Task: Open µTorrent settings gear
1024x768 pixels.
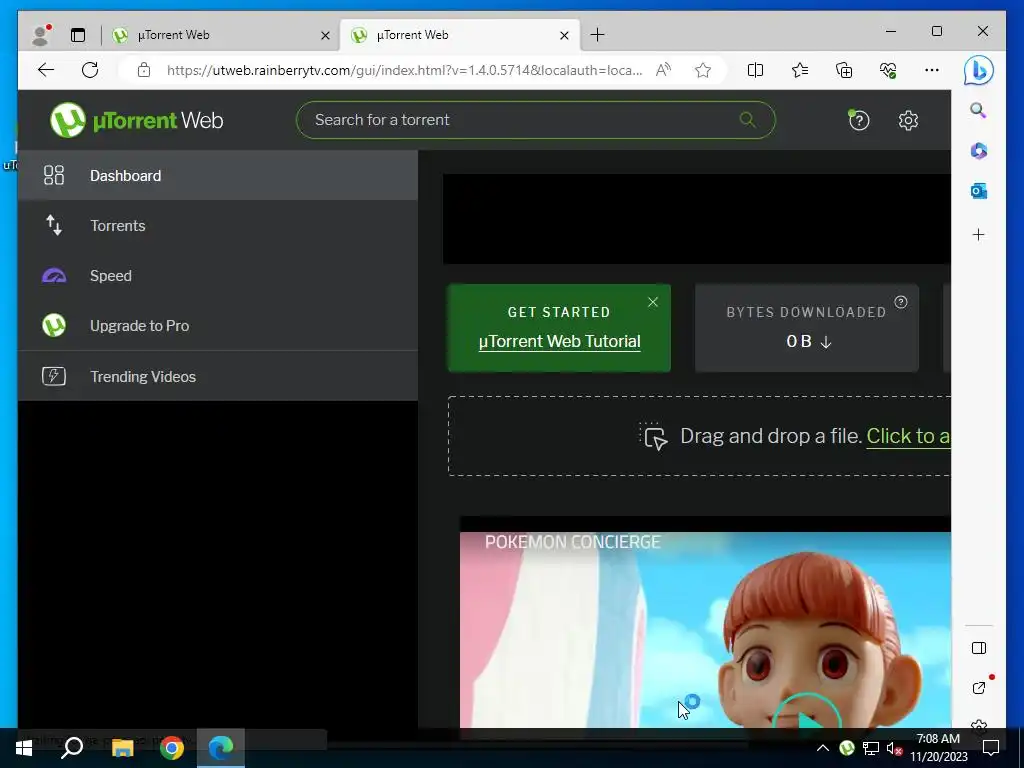Action: 908,120
